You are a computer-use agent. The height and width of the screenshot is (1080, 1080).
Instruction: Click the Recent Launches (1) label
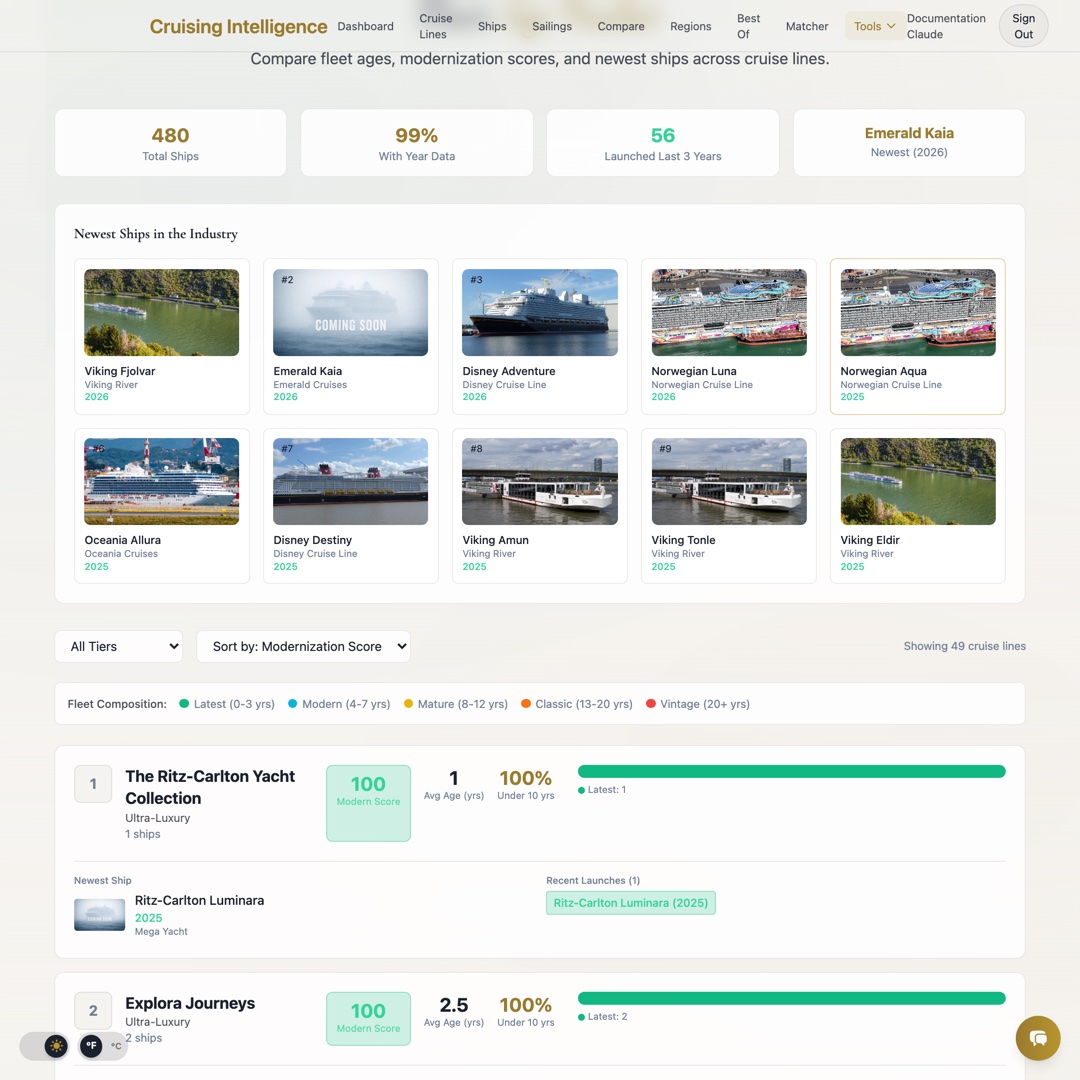[x=593, y=880]
